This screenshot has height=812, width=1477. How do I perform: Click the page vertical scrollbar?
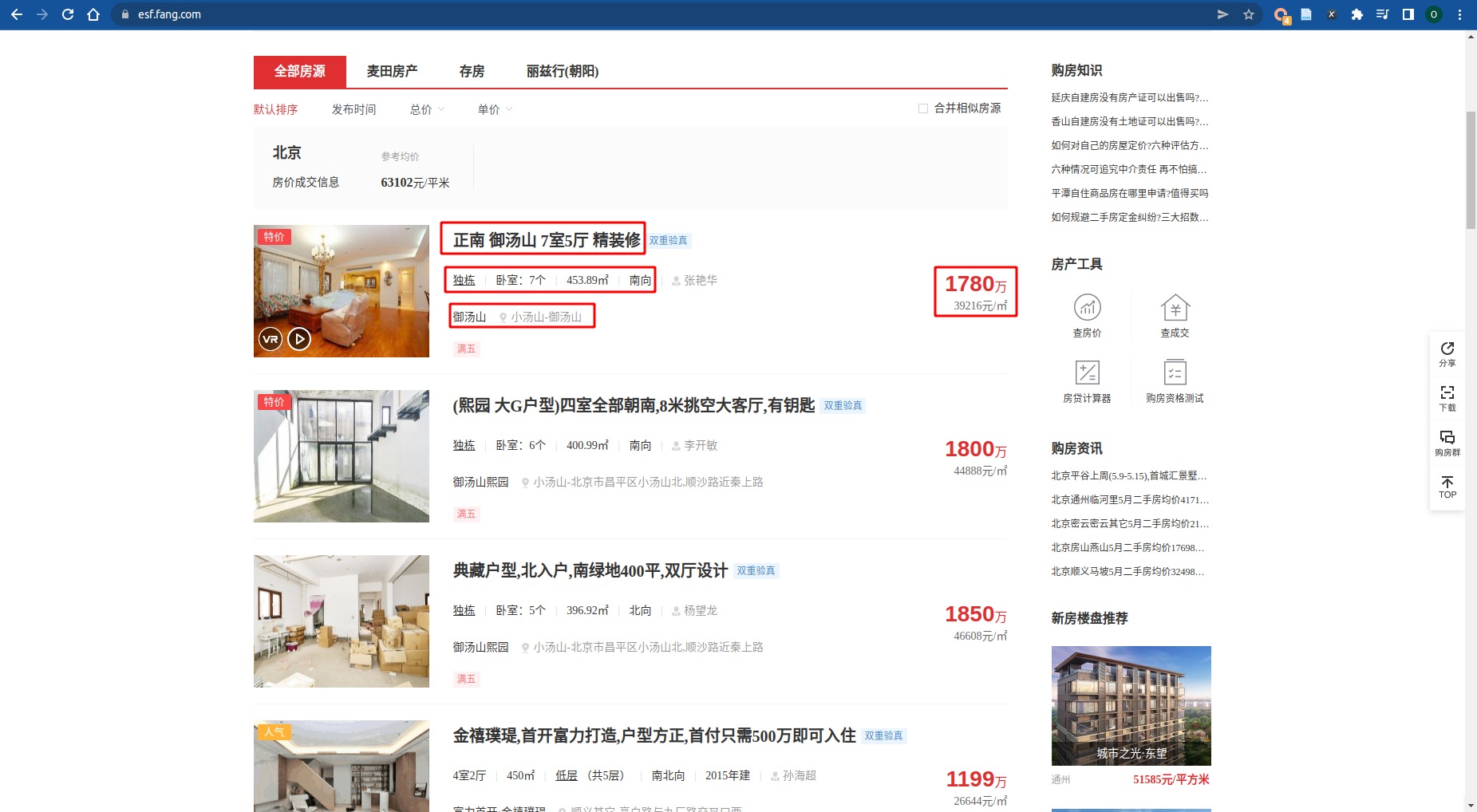[1471, 170]
